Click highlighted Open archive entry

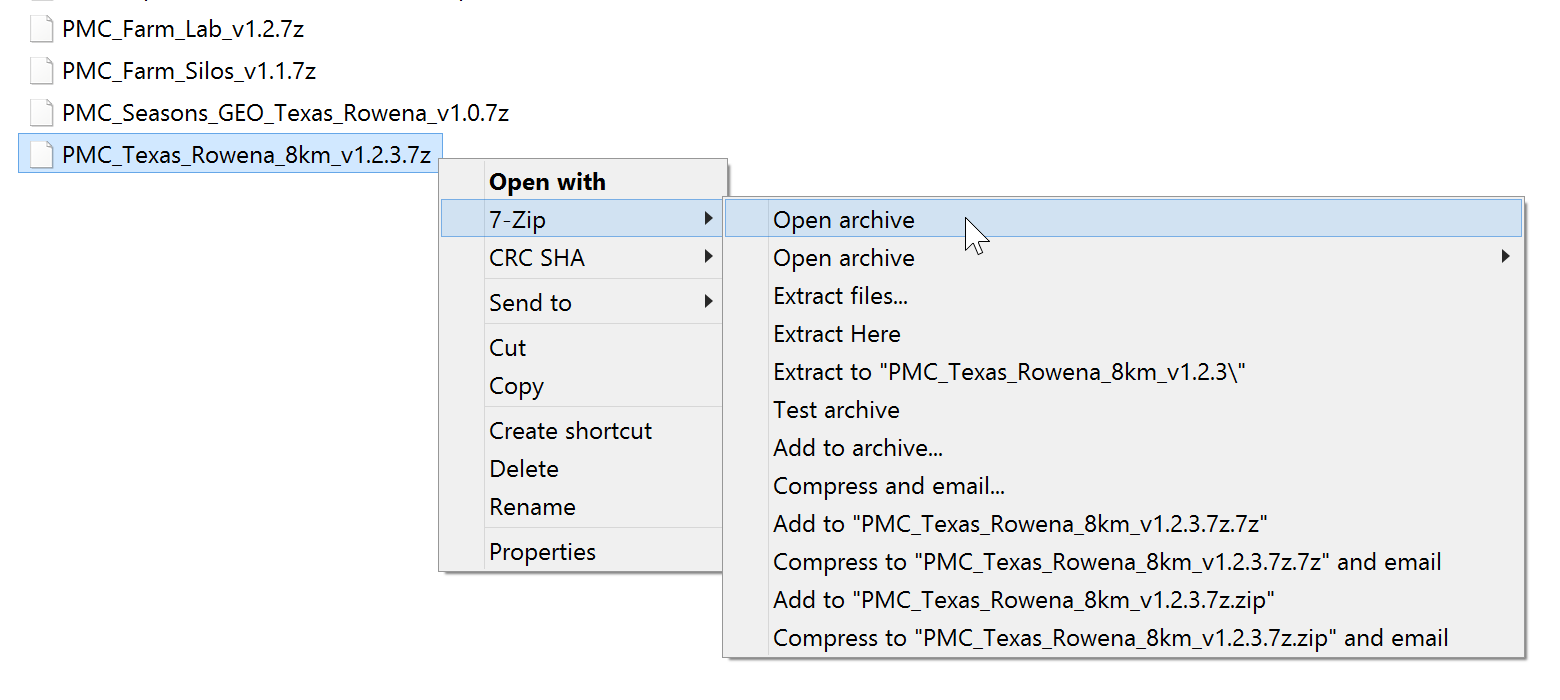(1124, 220)
